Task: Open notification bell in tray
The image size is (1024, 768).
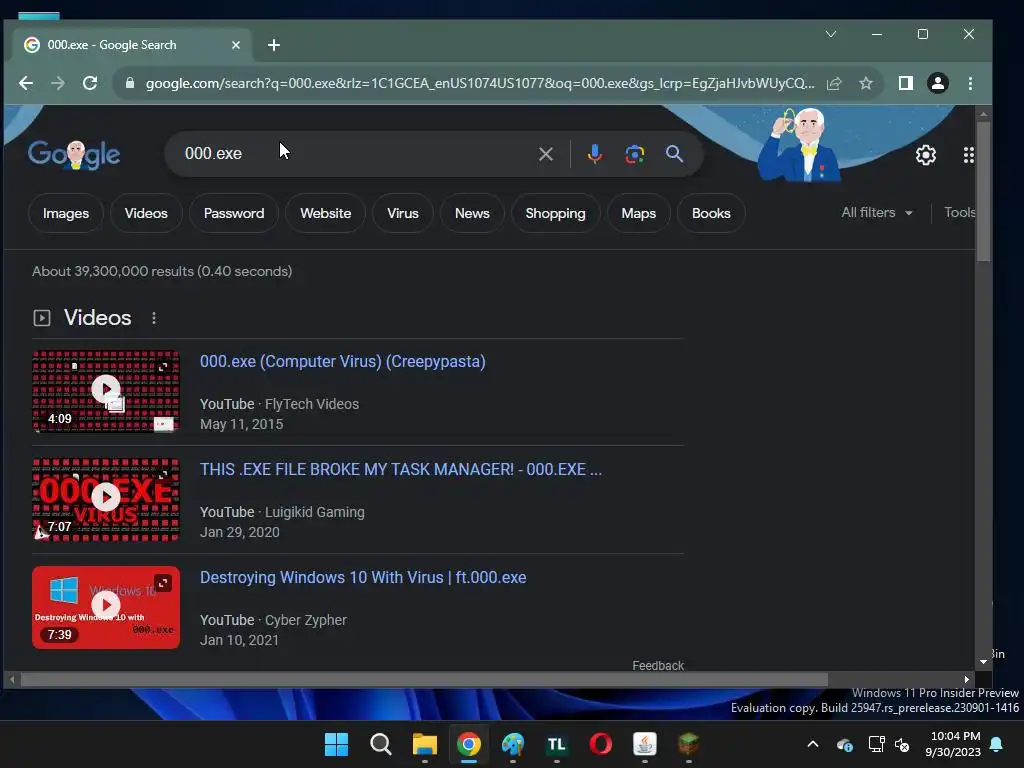Action: click(997, 744)
